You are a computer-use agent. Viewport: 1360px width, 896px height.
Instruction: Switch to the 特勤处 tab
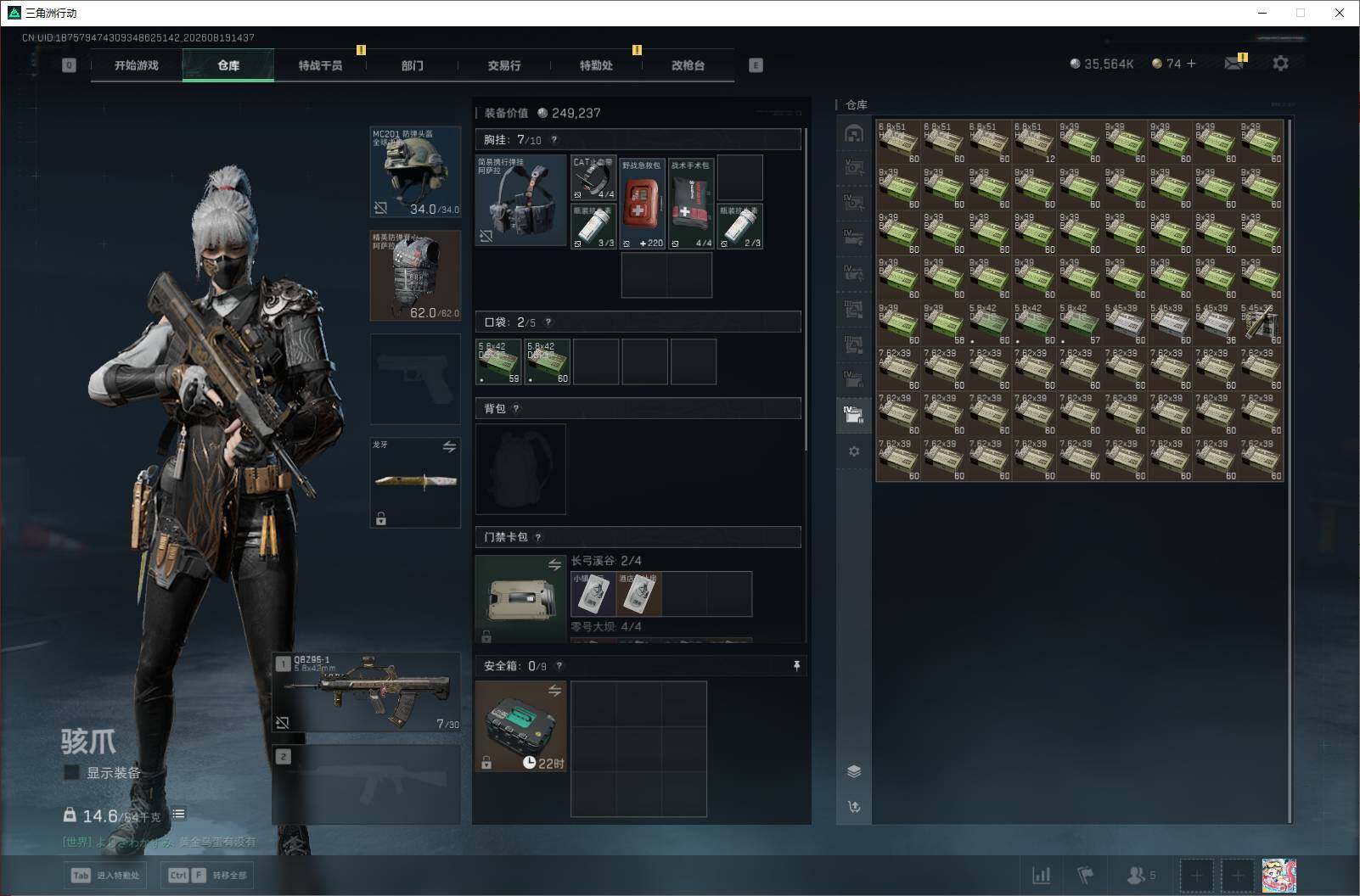[596, 65]
